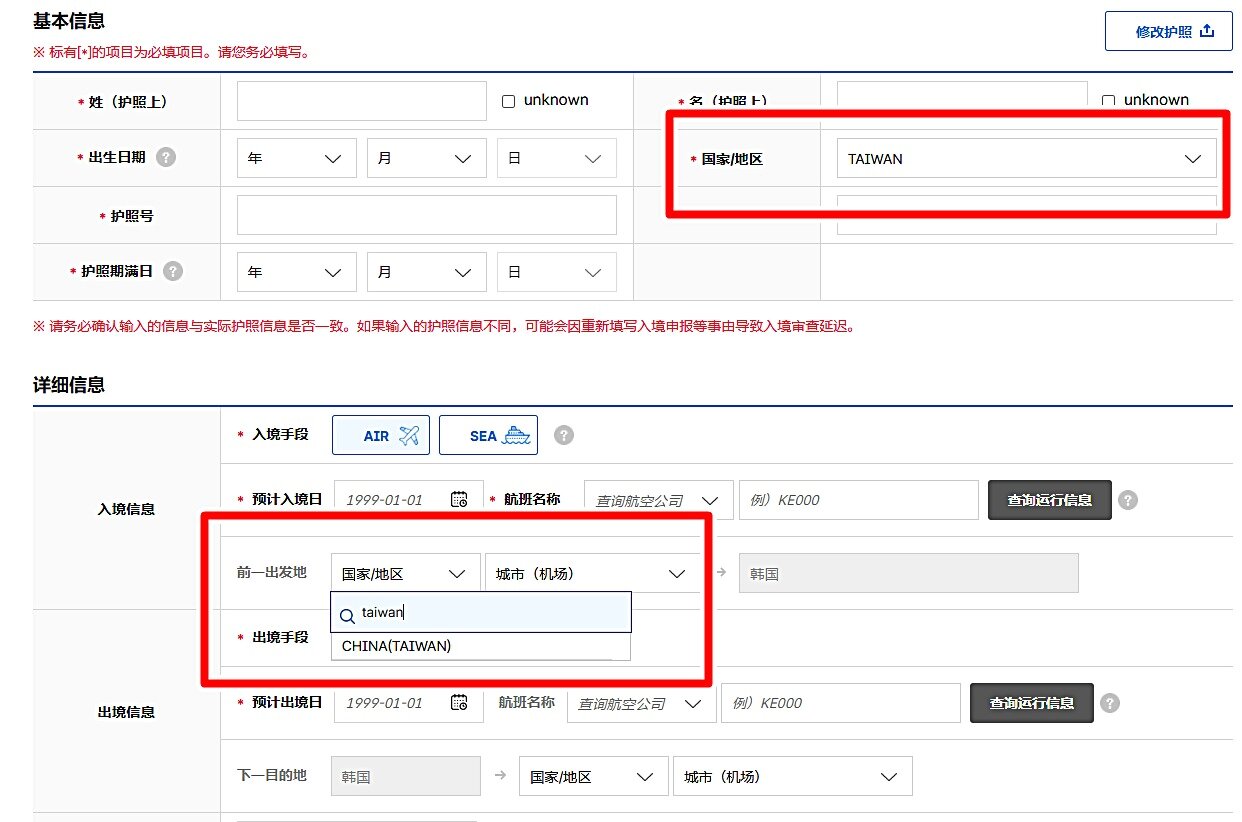The image size is (1242, 822).
Task: Open the 国家/地区 TAIWAN dropdown
Action: (x=1026, y=159)
